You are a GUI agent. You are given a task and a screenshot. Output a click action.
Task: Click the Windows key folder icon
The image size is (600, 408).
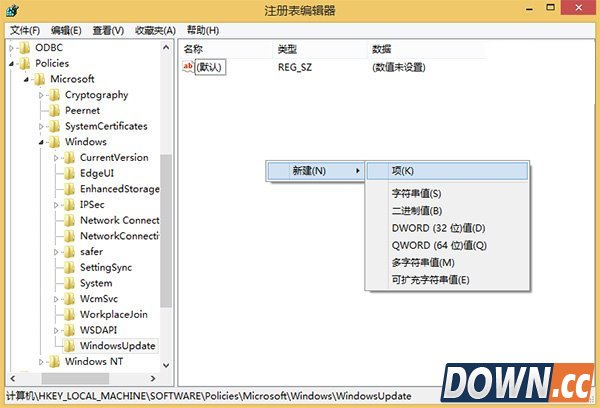pos(55,142)
